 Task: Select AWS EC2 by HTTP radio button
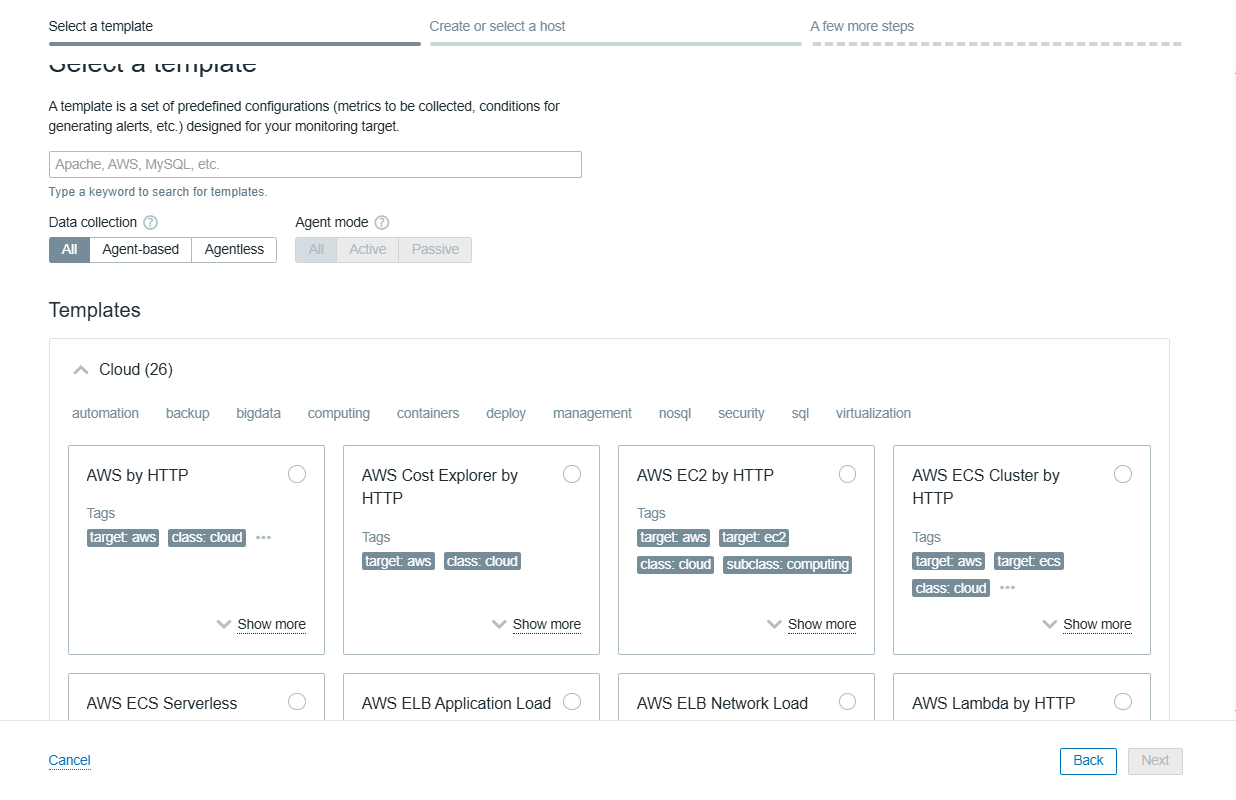coord(847,474)
